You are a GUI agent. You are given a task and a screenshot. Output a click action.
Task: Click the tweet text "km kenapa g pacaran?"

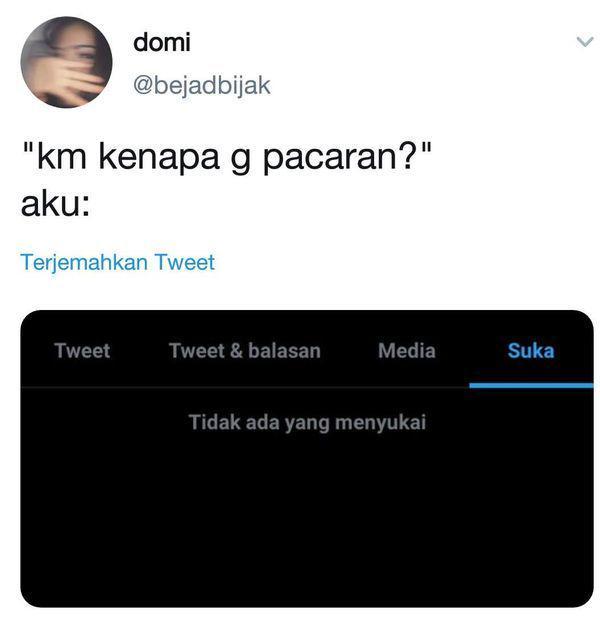click(x=226, y=156)
